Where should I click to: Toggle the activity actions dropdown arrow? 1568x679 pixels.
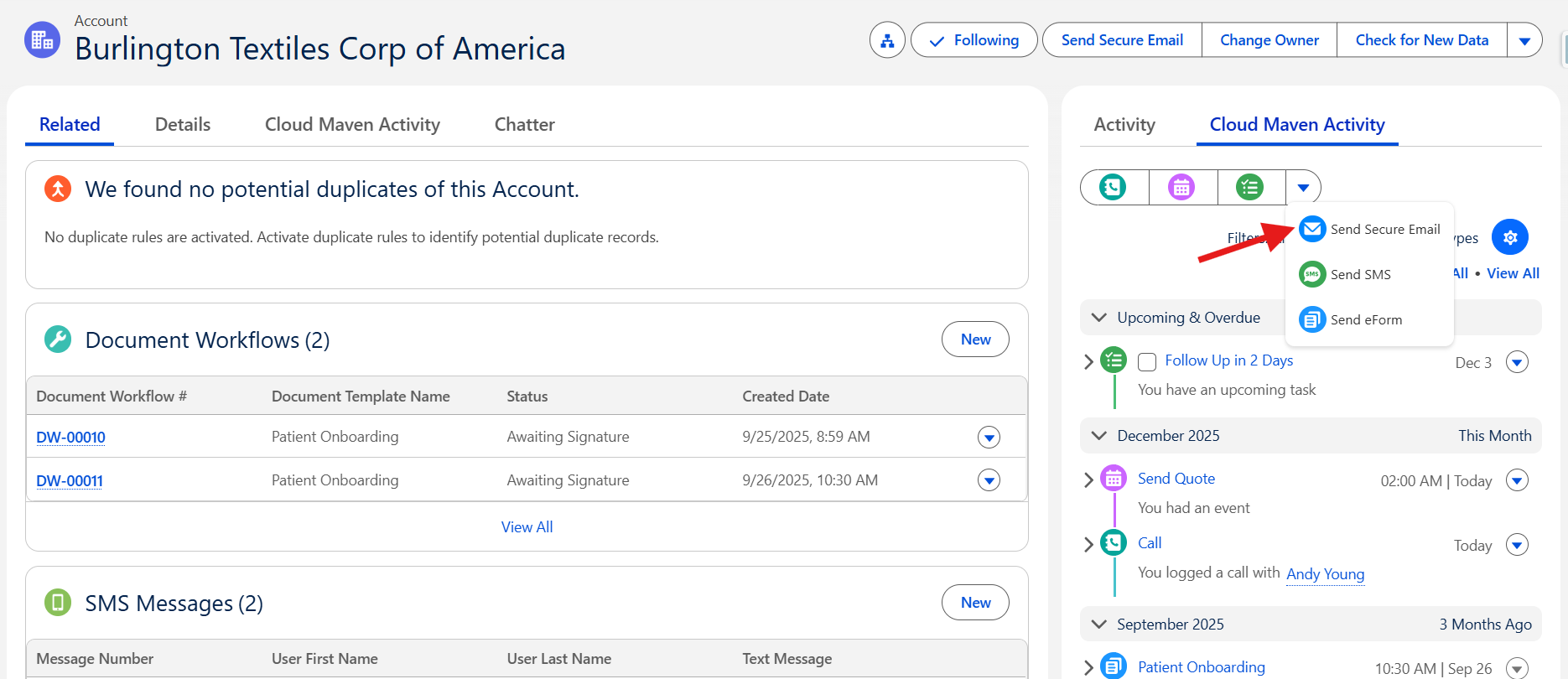[1303, 187]
